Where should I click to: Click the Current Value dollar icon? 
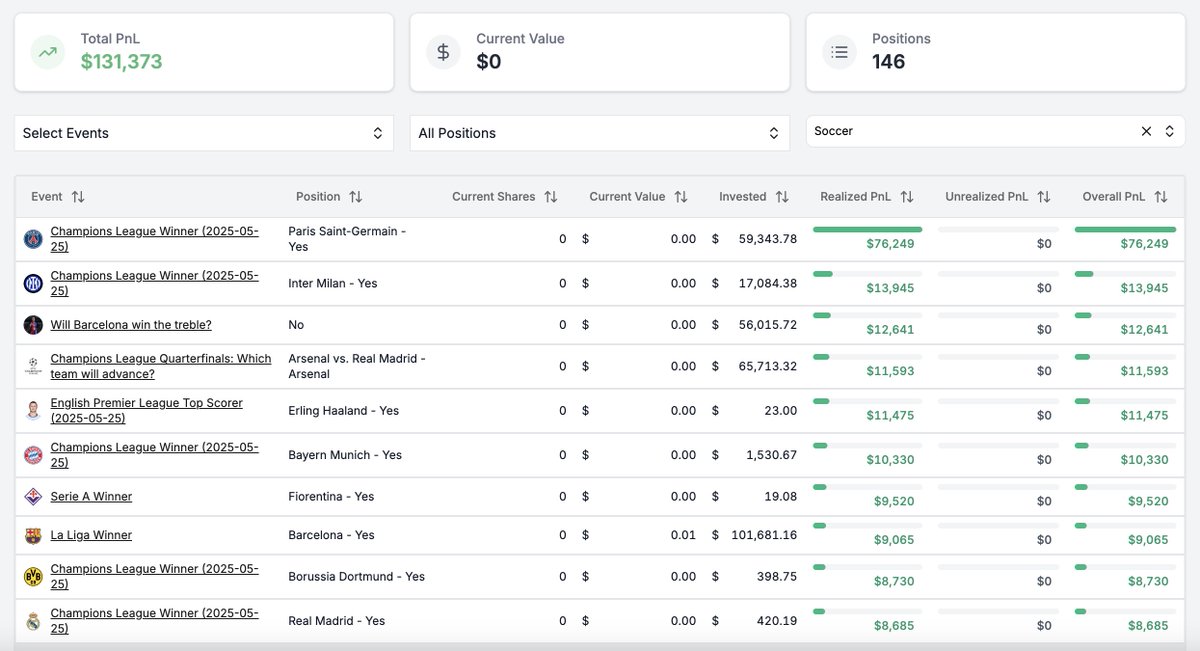pyautogui.click(x=443, y=51)
